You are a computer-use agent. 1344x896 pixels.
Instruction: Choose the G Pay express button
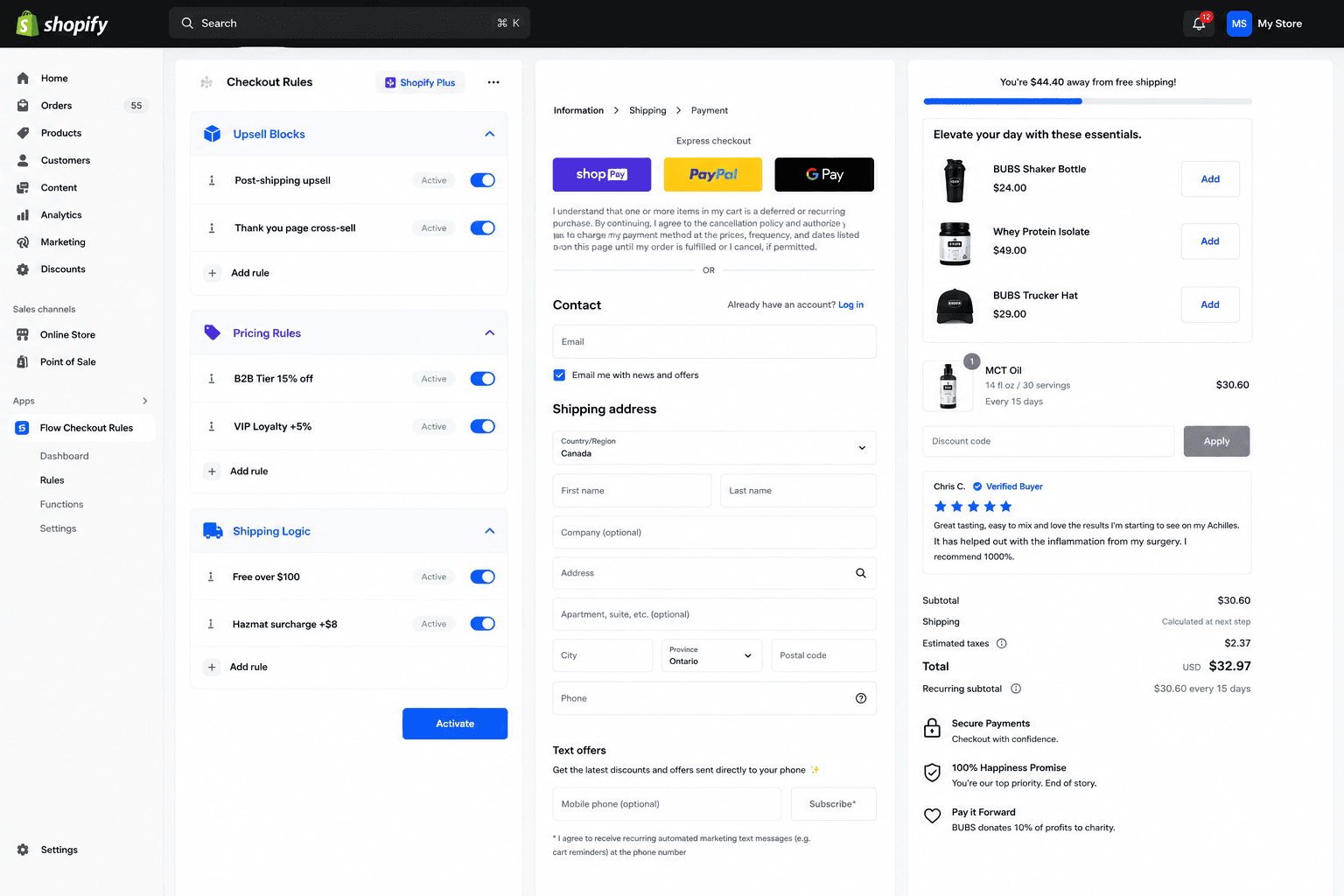pos(824,174)
